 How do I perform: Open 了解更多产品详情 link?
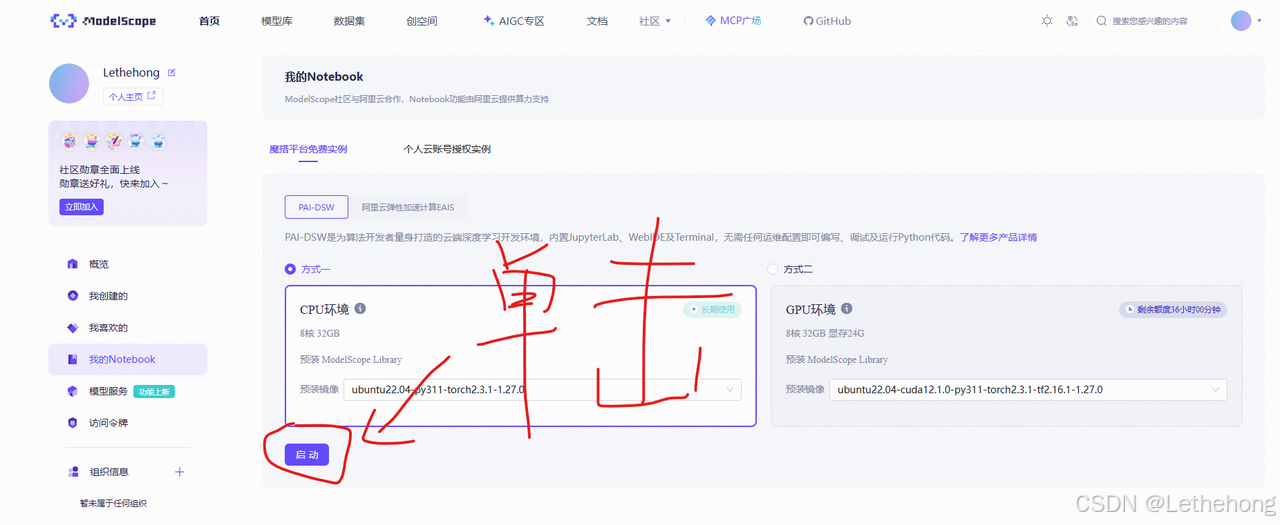tap(998, 237)
